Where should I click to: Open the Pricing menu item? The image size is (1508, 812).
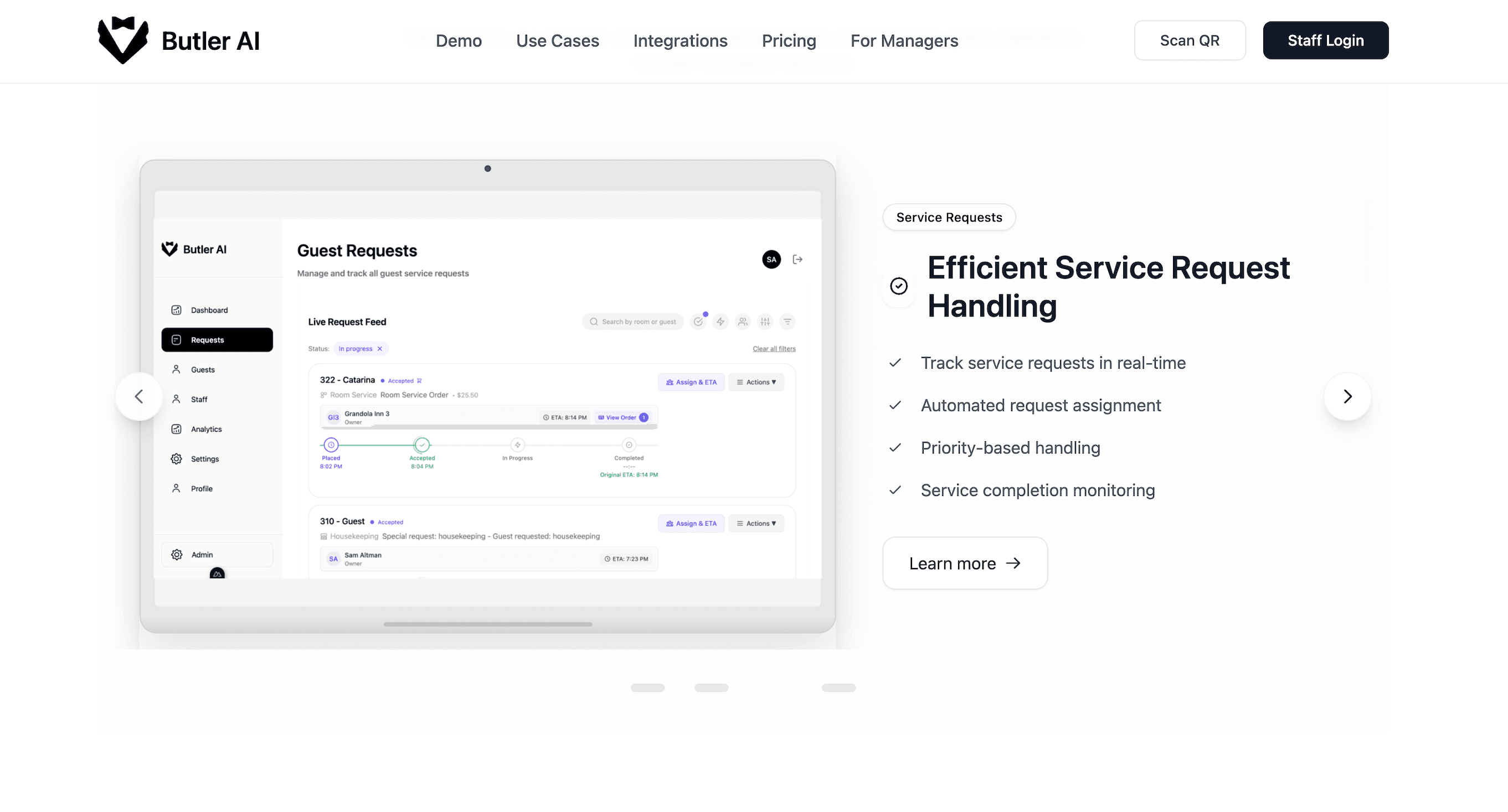point(789,40)
